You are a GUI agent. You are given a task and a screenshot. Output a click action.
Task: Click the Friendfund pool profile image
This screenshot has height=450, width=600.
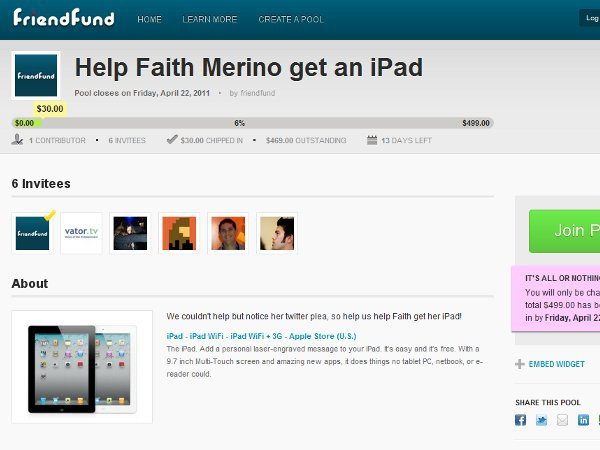pos(36,75)
